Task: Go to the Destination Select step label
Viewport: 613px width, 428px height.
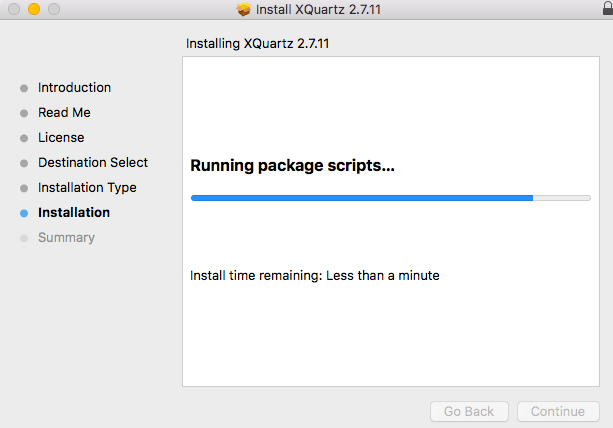Action: (x=93, y=163)
